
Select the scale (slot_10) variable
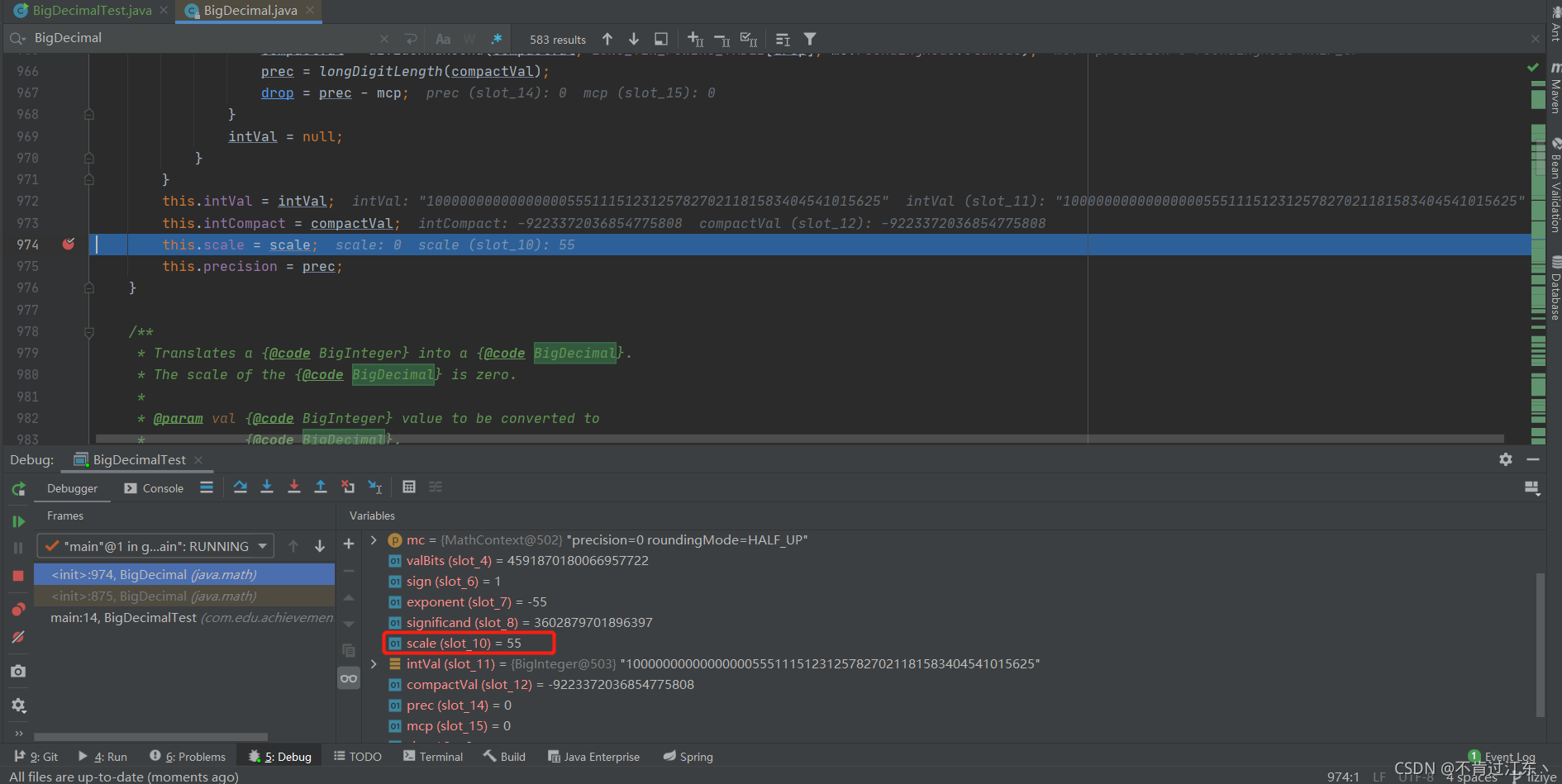click(x=464, y=643)
